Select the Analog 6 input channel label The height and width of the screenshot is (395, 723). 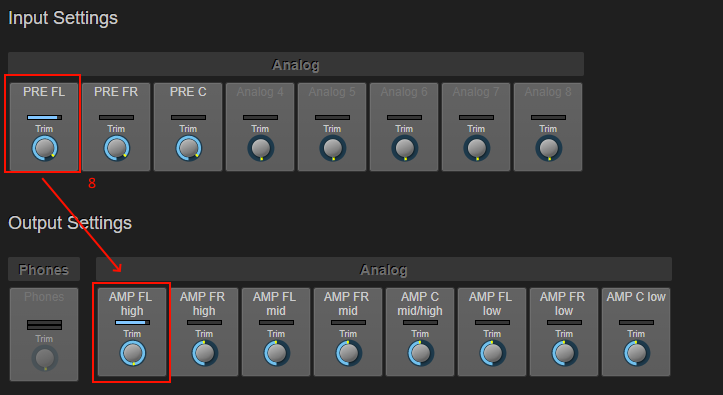[404, 92]
